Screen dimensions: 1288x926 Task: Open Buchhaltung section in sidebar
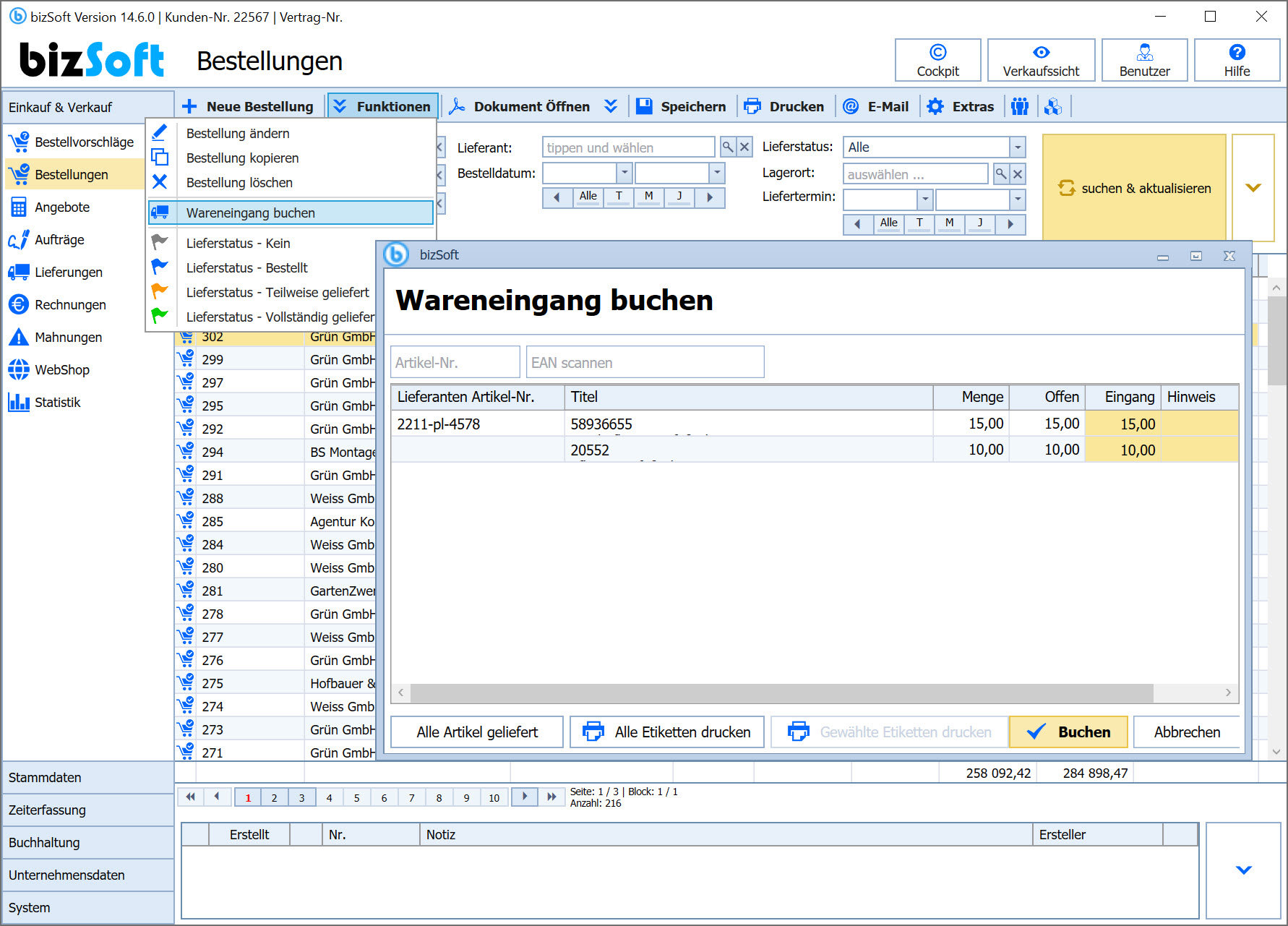(88, 842)
